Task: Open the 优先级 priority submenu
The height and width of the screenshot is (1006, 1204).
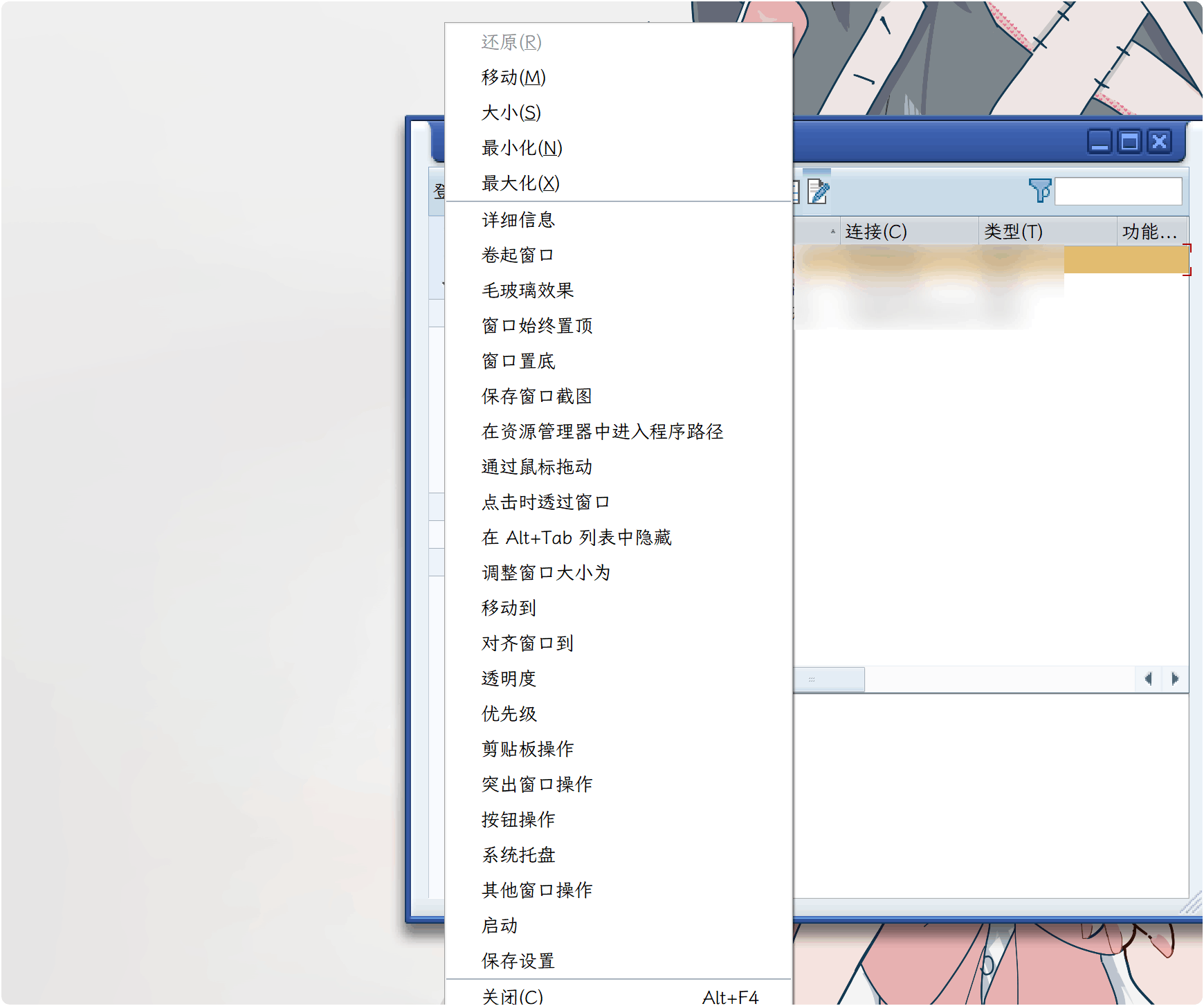Action: tap(509, 714)
